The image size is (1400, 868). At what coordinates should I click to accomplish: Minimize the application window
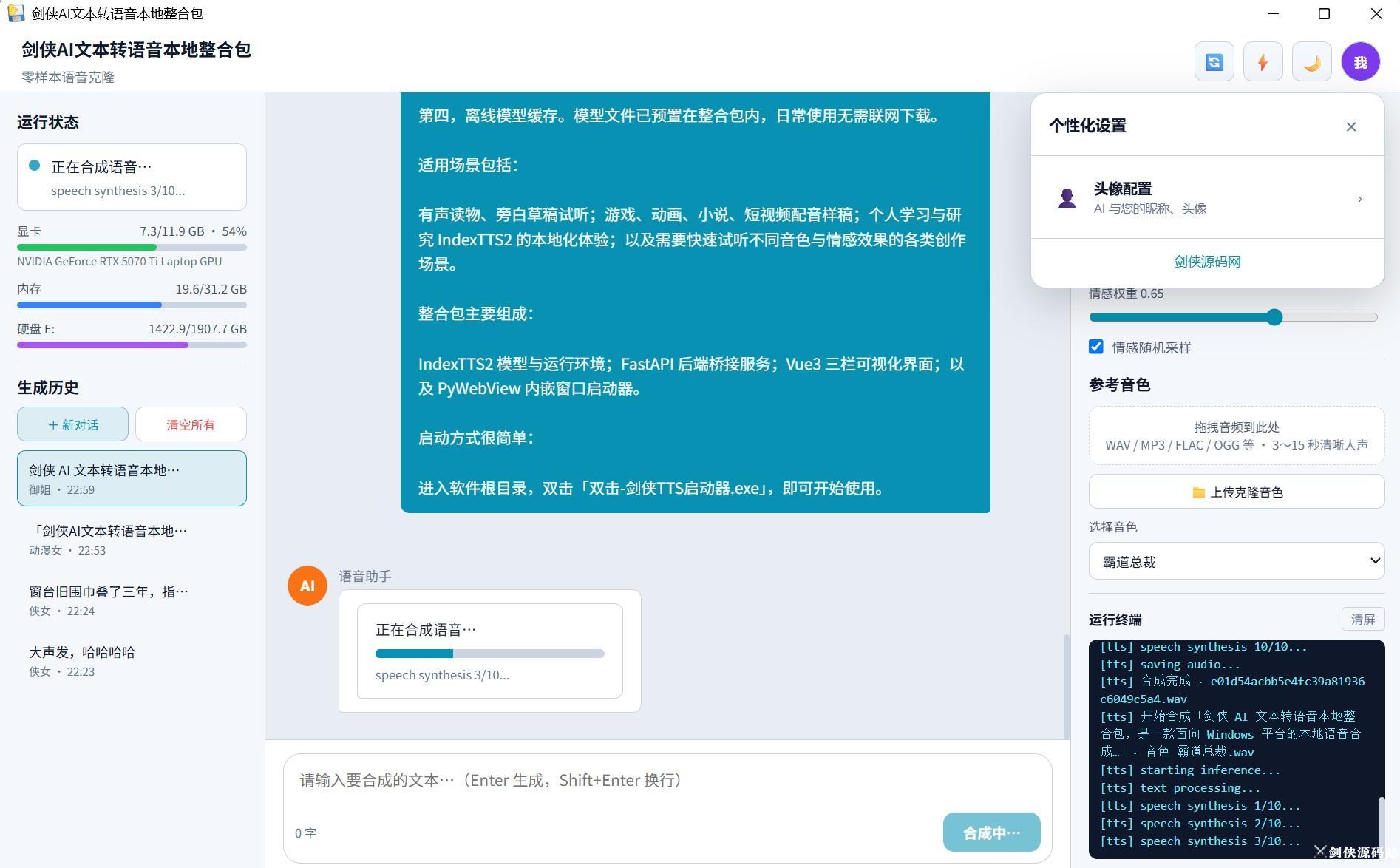(x=1273, y=14)
